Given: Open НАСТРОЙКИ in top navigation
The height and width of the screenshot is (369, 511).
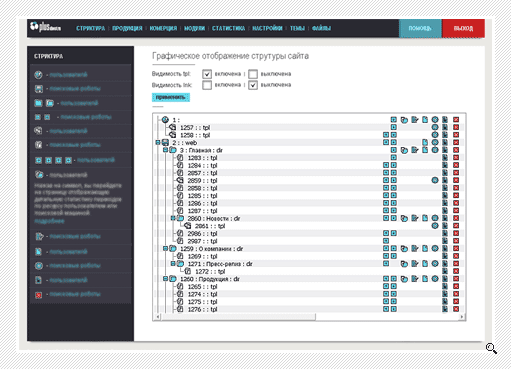Looking at the screenshot, I should 267,28.
